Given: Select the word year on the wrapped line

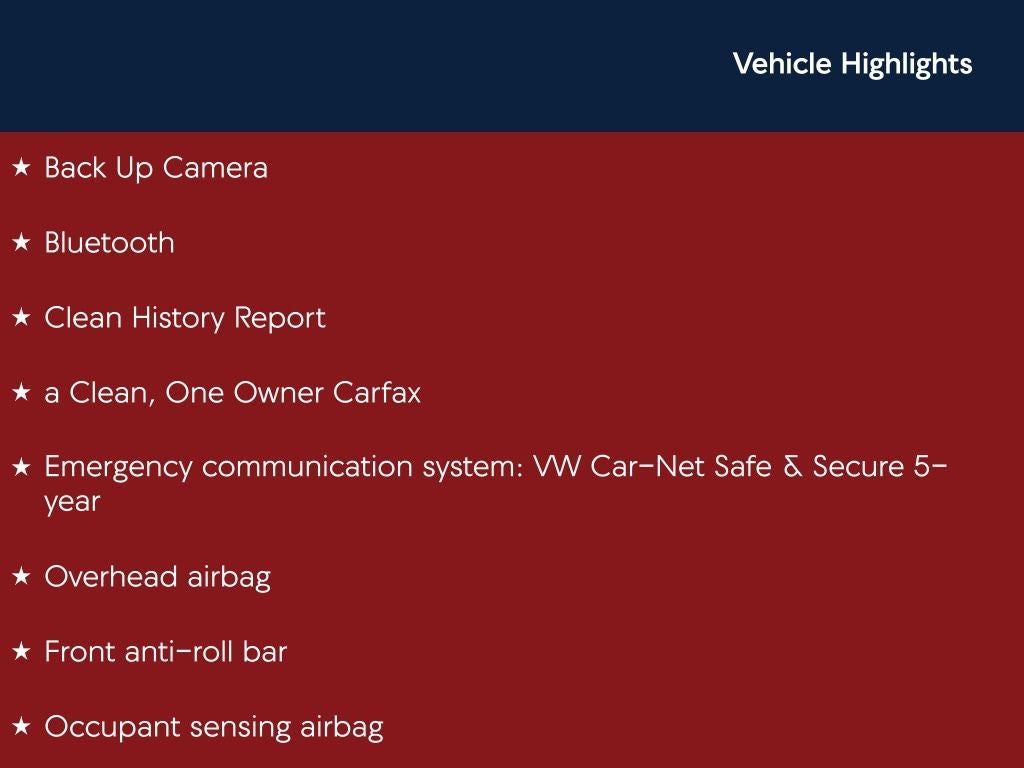Looking at the screenshot, I should [72, 502].
